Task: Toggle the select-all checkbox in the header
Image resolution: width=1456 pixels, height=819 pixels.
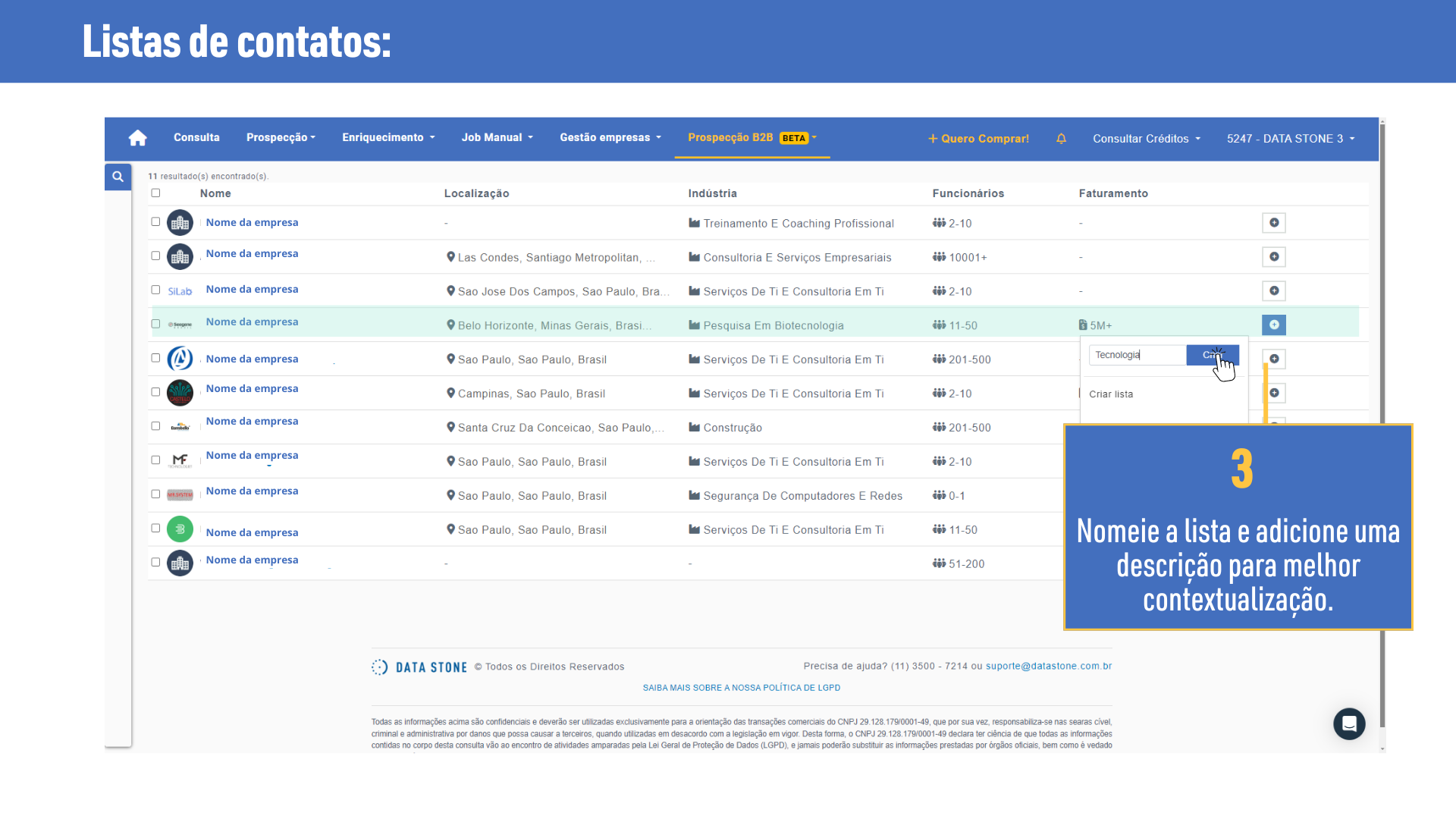Action: (x=155, y=193)
